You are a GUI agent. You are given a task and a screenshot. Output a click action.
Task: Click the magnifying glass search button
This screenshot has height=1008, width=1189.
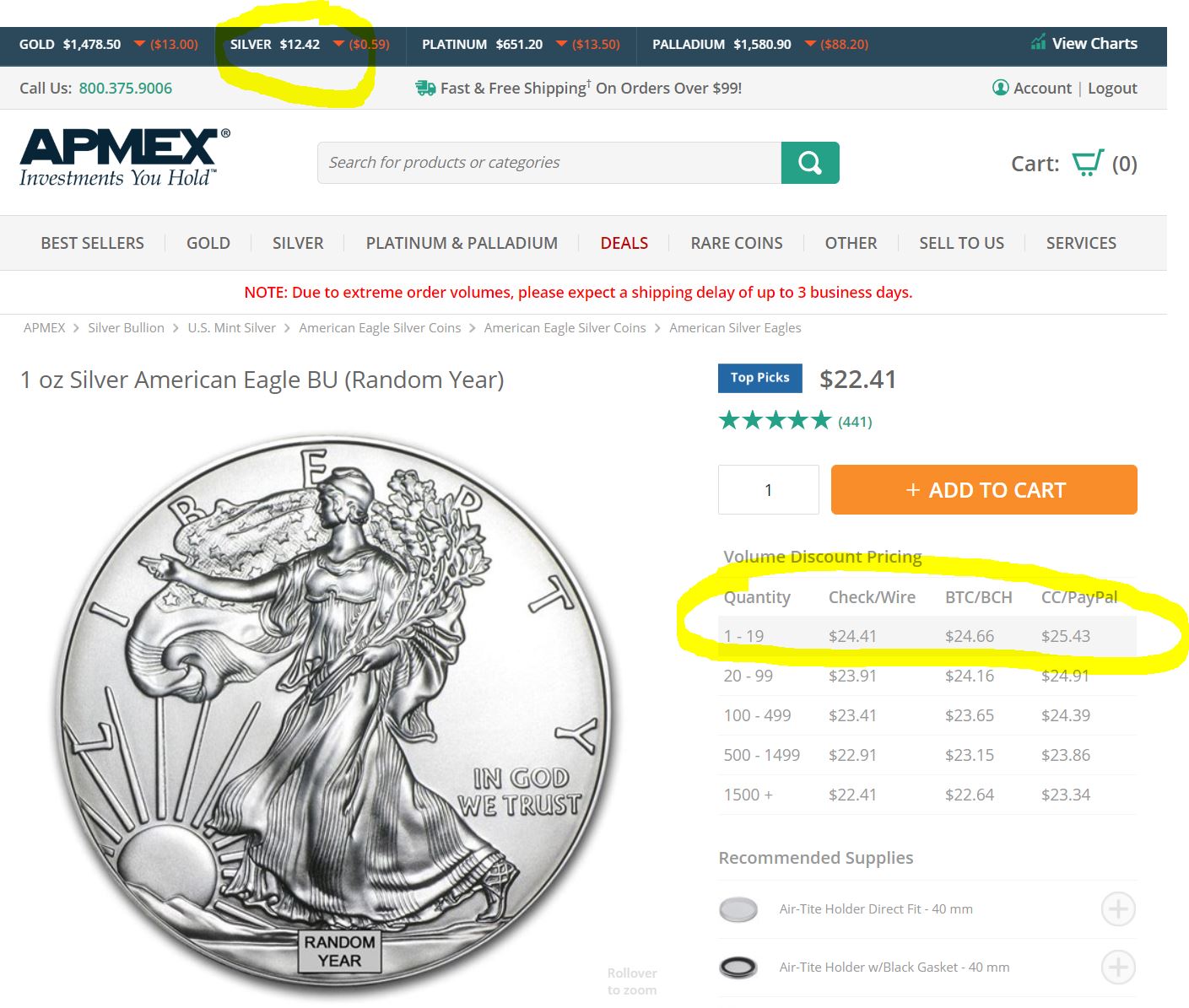pos(810,163)
